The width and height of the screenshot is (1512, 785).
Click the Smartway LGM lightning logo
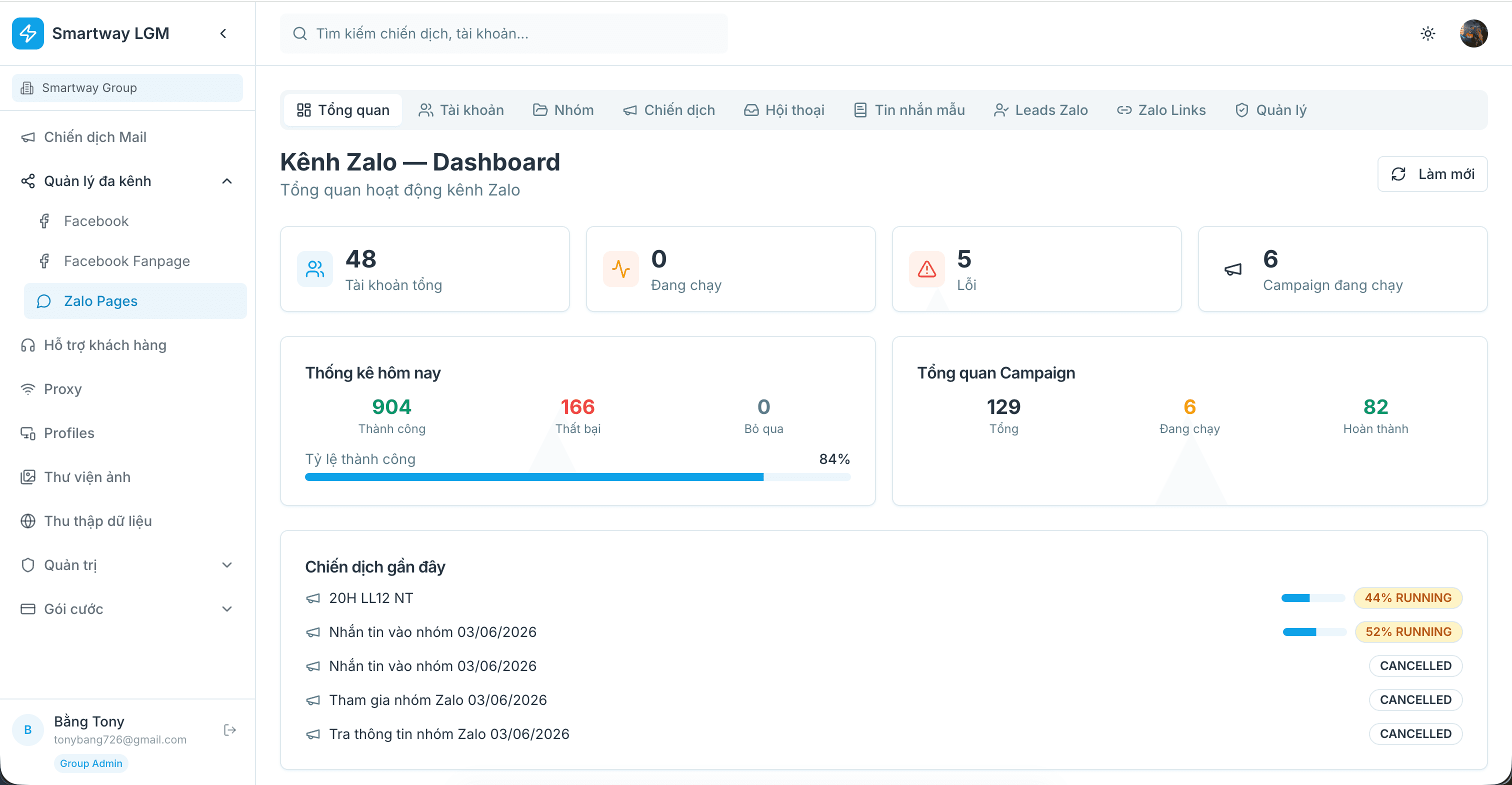pyautogui.click(x=27, y=33)
